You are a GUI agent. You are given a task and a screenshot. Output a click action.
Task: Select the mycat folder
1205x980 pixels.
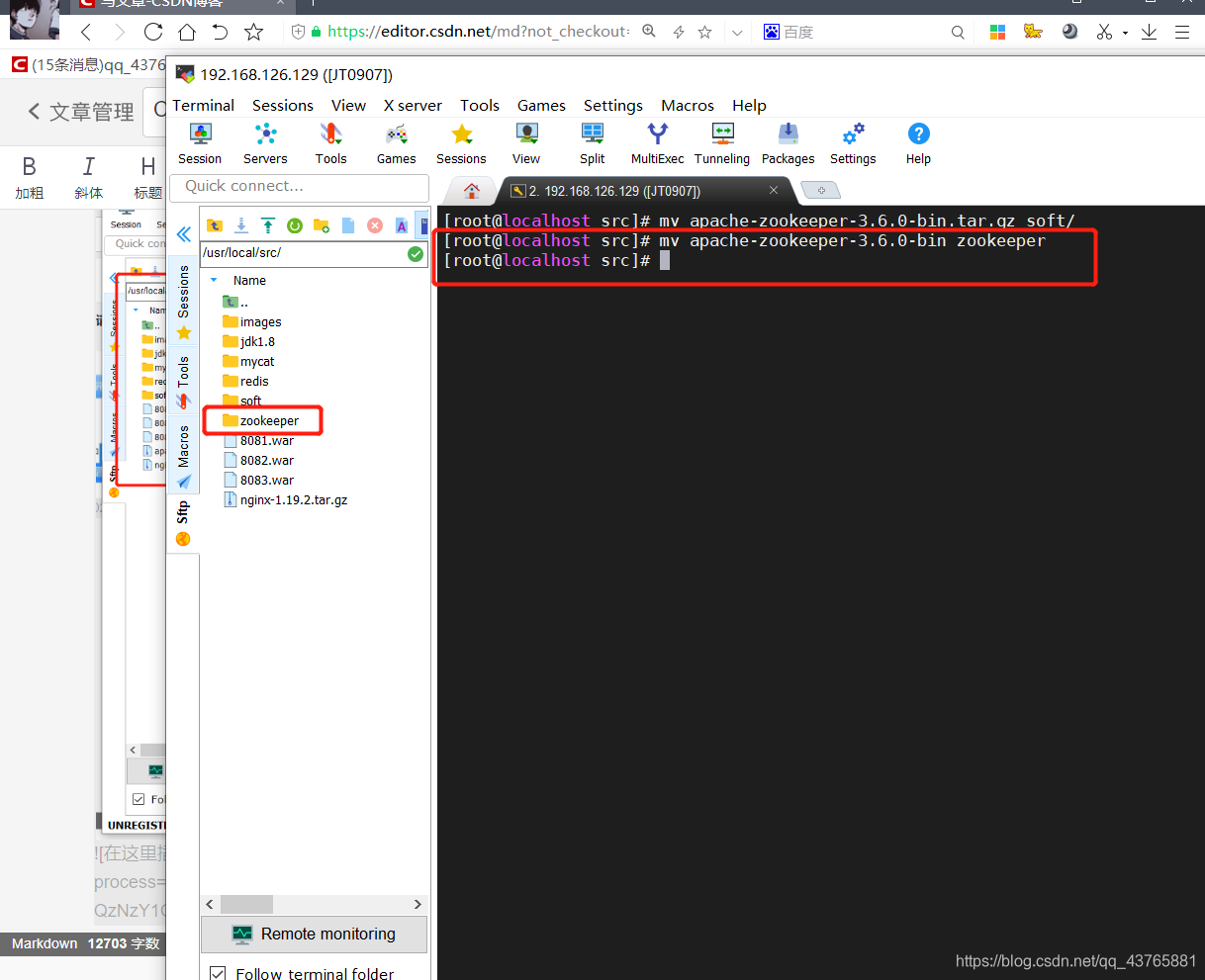click(x=249, y=361)
